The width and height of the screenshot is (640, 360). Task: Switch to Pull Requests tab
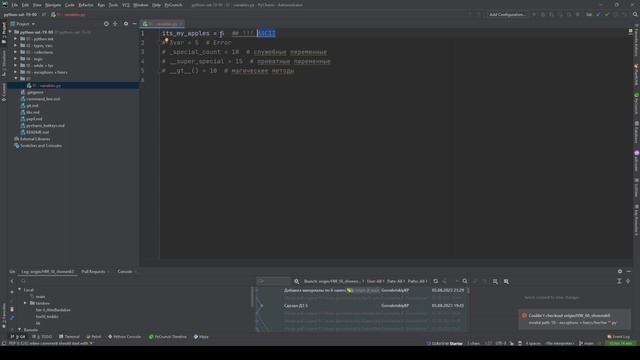click(x=93, y=271)
